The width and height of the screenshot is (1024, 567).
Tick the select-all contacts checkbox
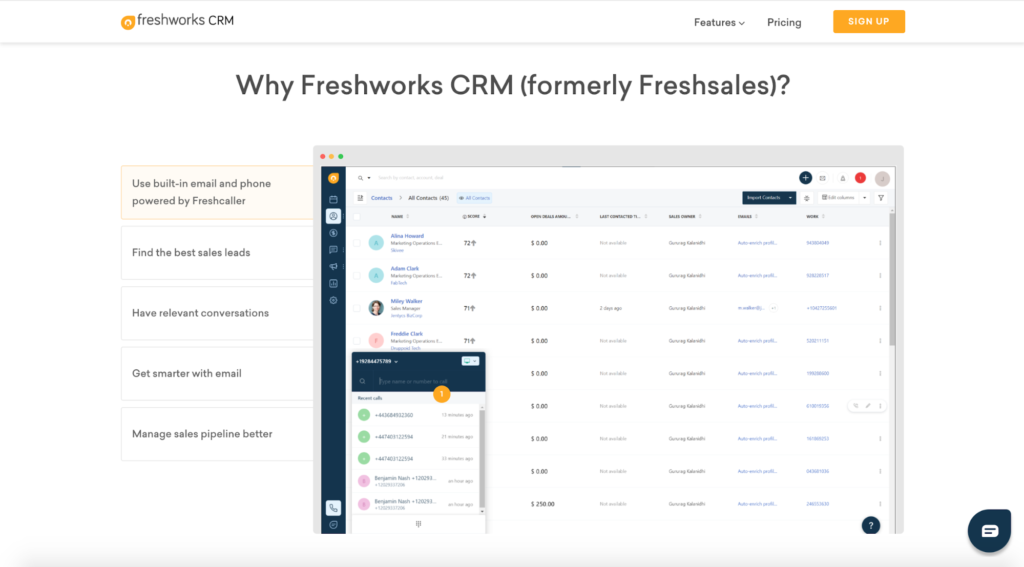coord(357,216)
